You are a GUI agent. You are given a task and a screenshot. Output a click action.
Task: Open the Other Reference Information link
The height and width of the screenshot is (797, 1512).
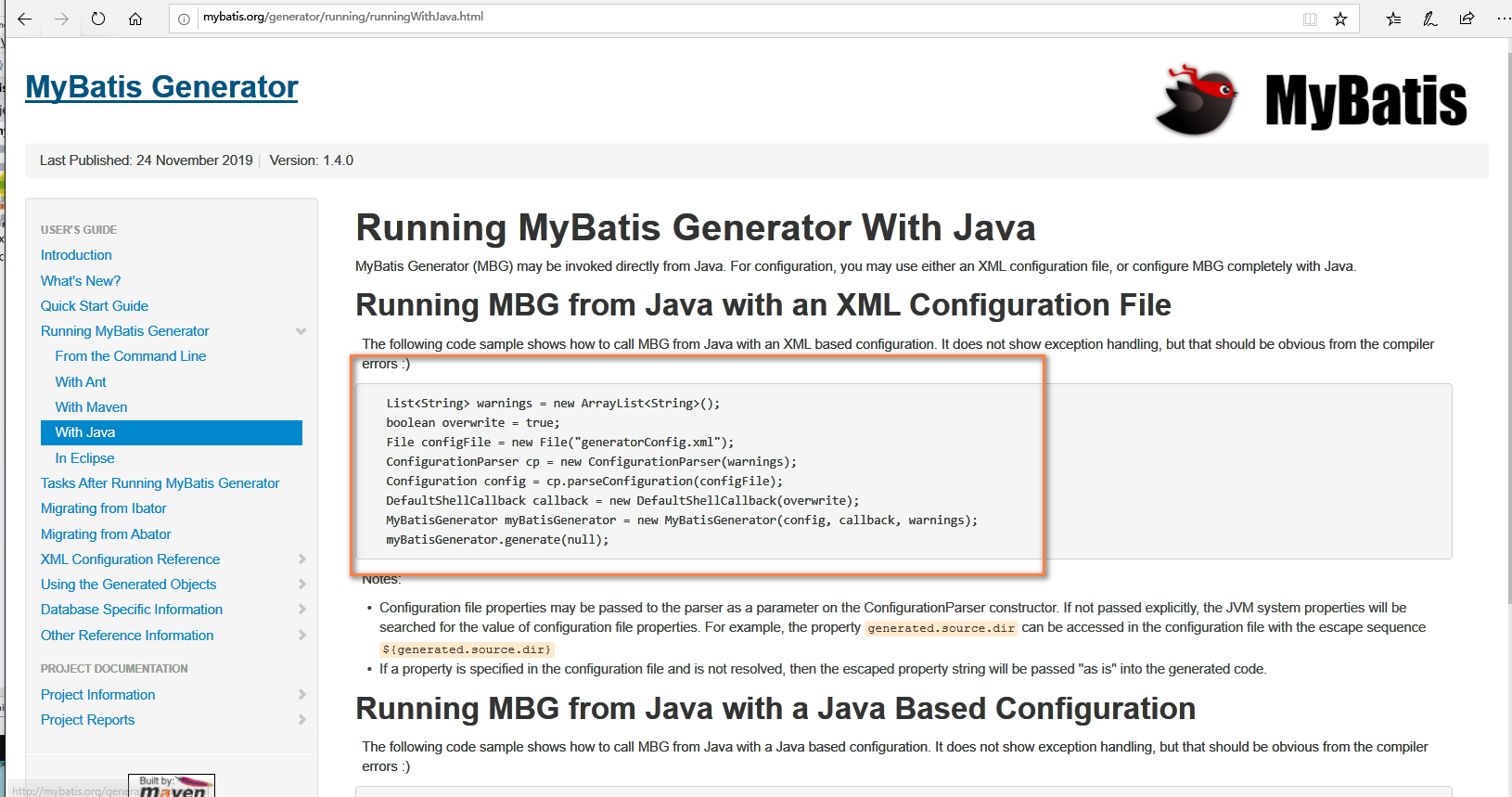pyautogui.click(x=127, y=636)
